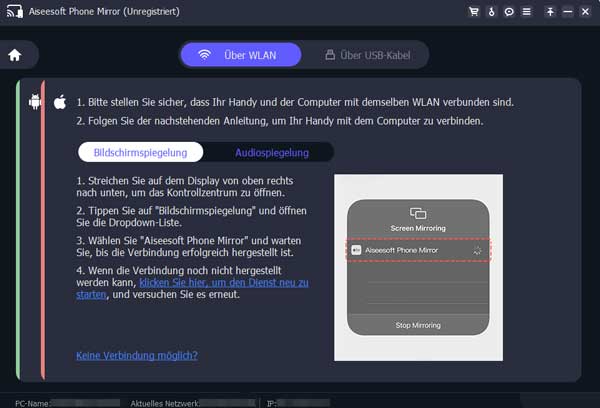Close the Phone Mirror window
The image size is (600, 408).
586,12
